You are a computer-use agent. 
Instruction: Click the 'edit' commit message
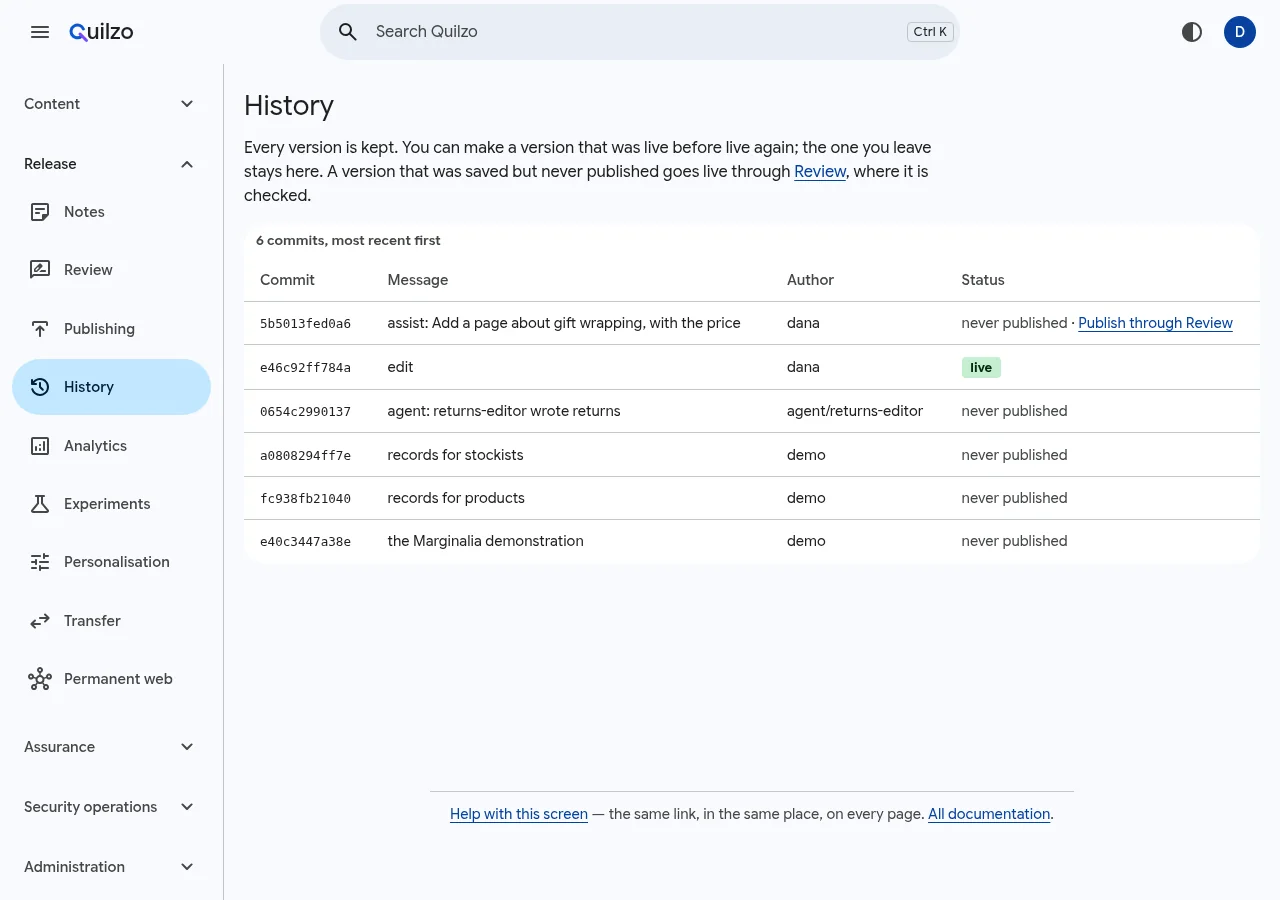[x=400, y=367]
